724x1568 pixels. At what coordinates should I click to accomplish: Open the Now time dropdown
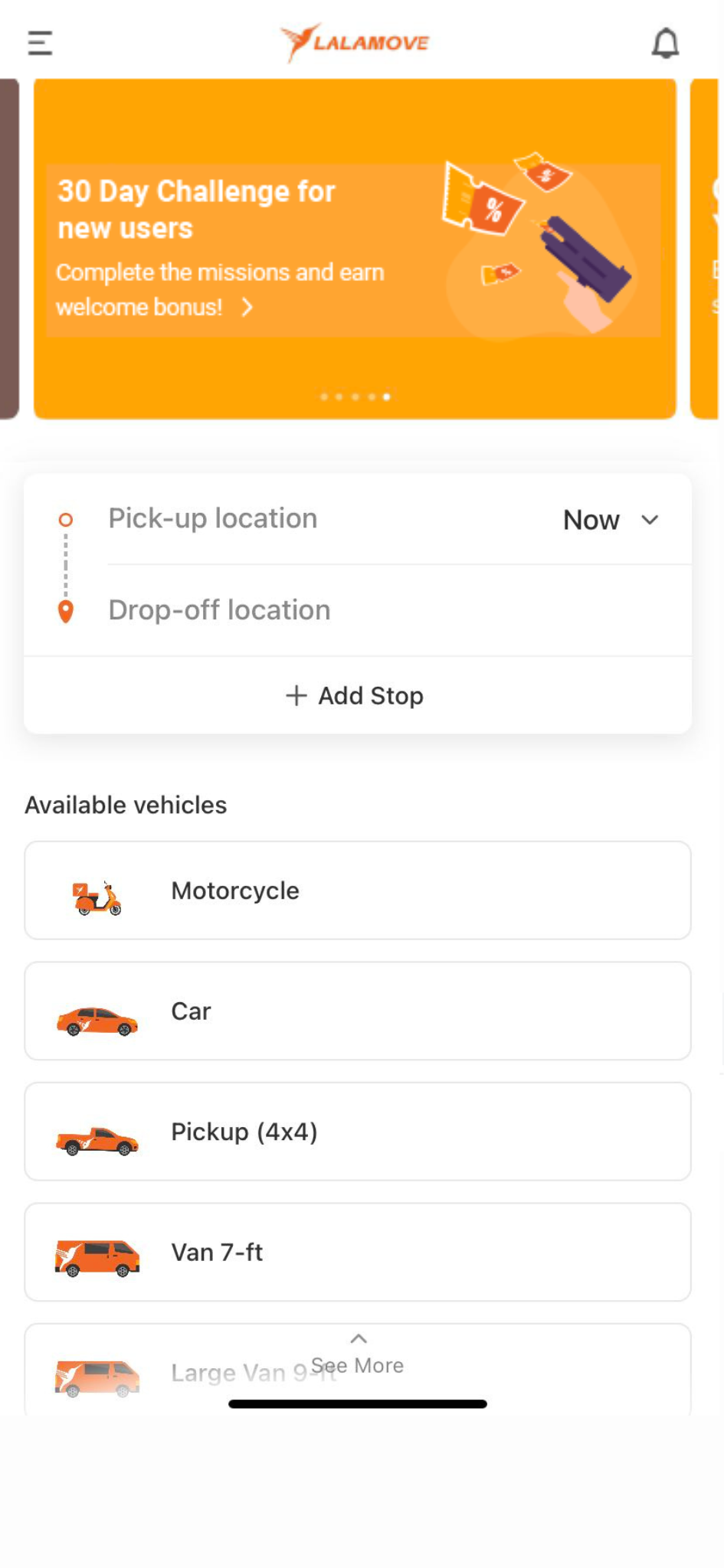click(611, 520)
